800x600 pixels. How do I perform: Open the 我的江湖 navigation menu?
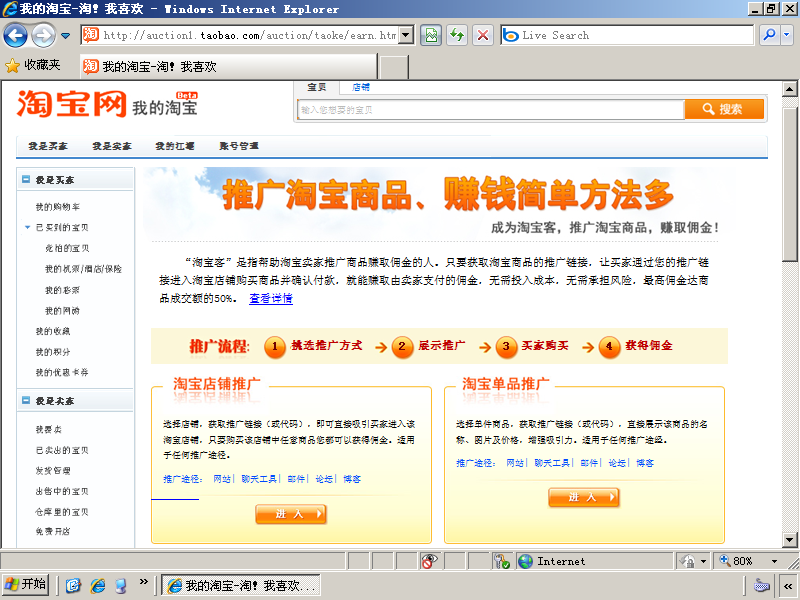click(175, 146)
